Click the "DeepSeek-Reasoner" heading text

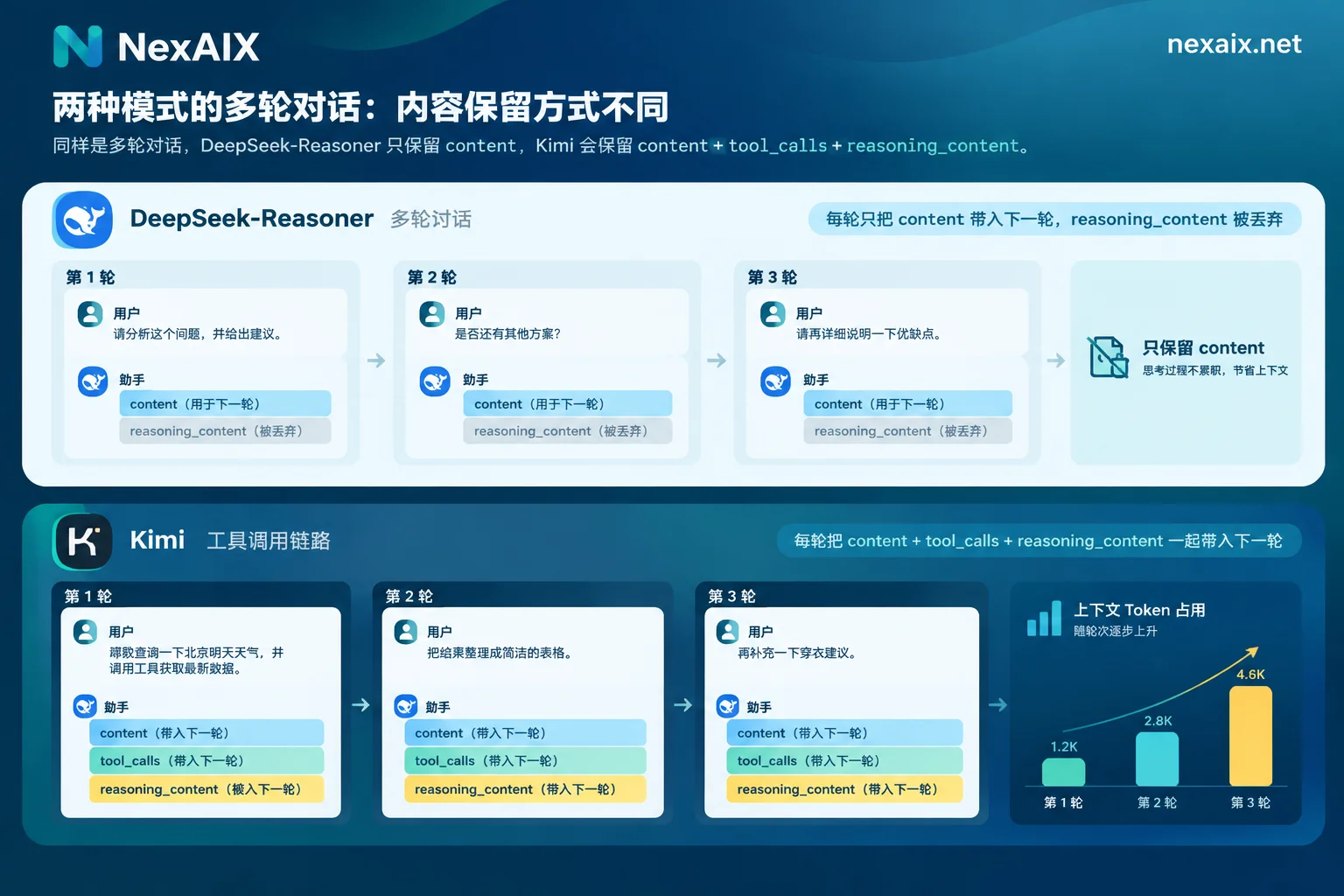(x=252, y=219)
